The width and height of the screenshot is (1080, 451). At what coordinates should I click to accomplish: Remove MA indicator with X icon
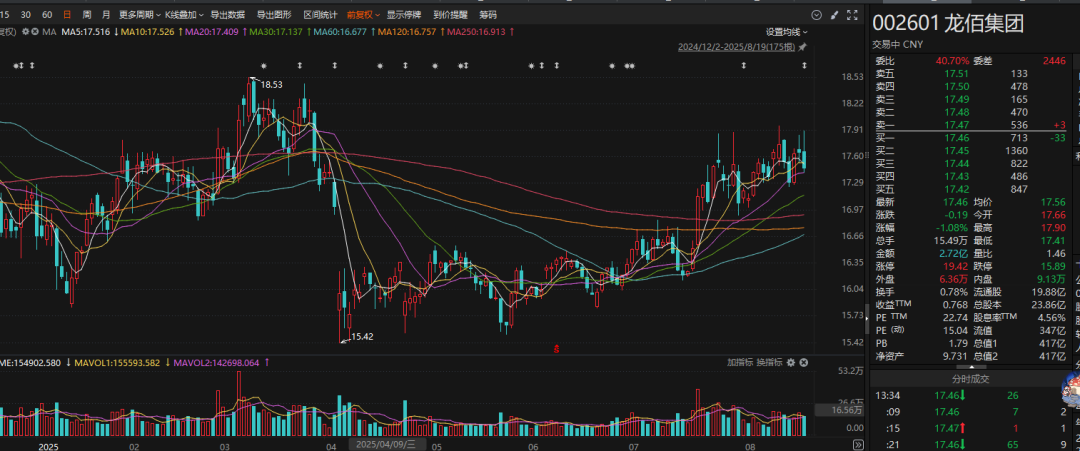[35, 31]
